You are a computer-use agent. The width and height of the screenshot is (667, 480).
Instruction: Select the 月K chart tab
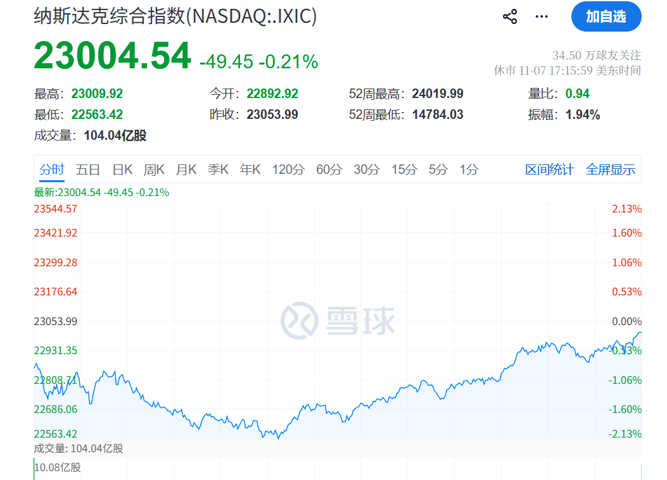coord(186,169)
